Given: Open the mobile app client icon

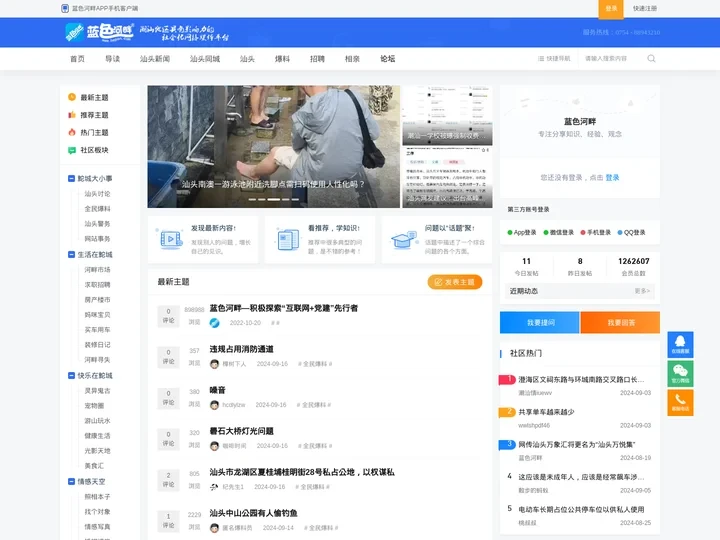Looking at the screenshot, I should 65,8.
